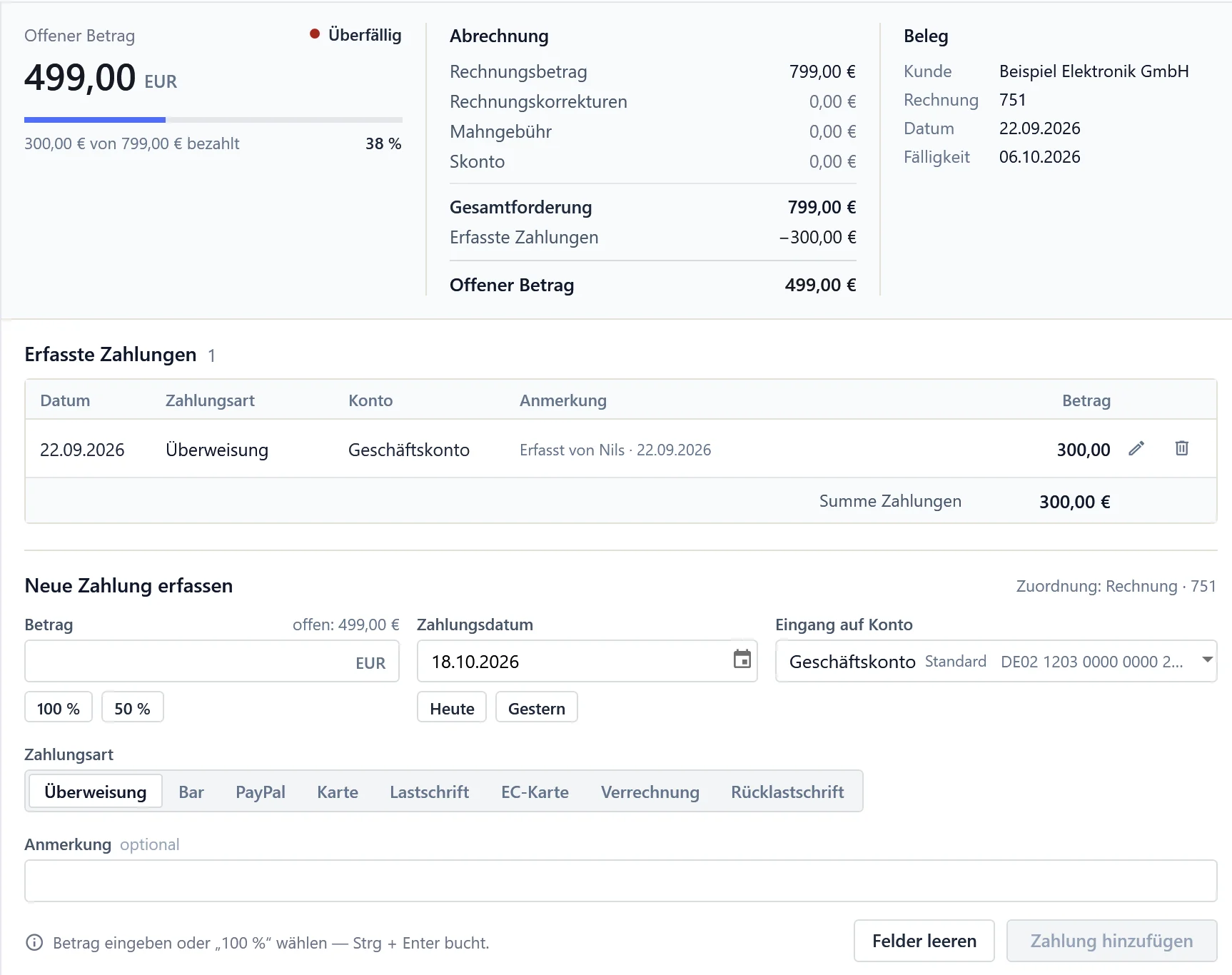Click the info icon beside the hint text
1232x975 pixels.
[34, 943]
